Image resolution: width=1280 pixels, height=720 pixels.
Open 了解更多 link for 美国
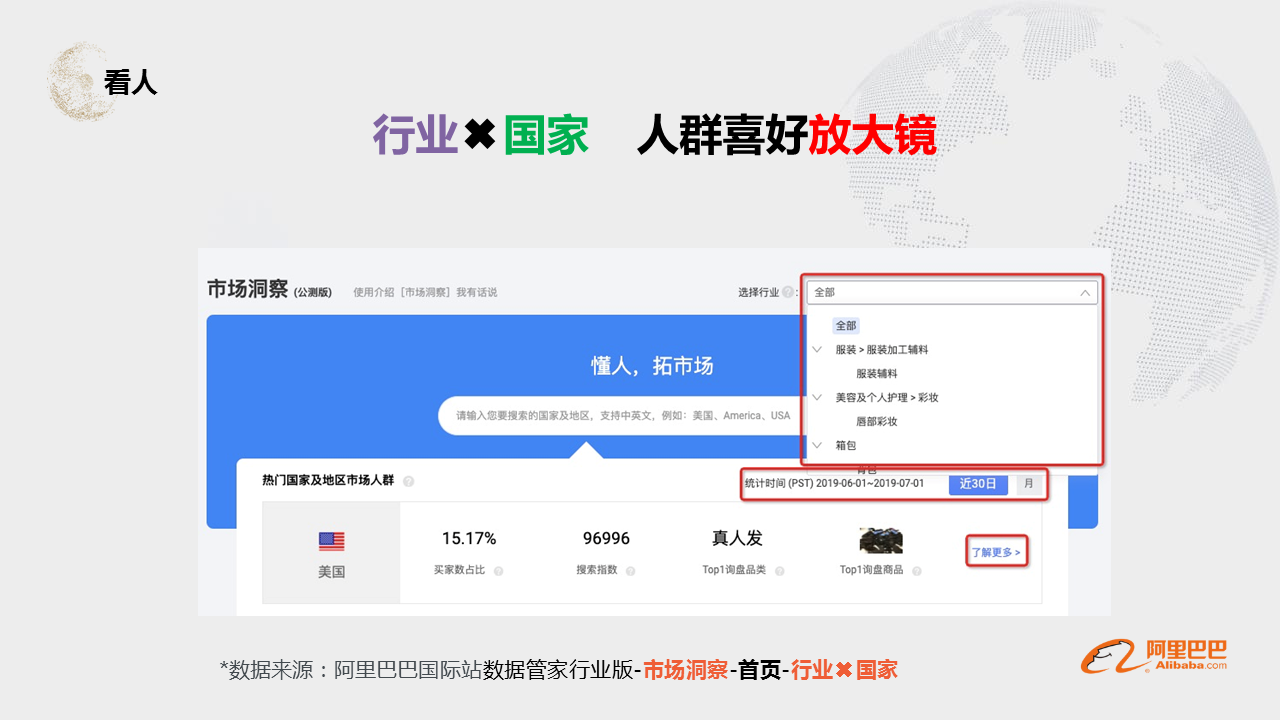pos(995,552)
